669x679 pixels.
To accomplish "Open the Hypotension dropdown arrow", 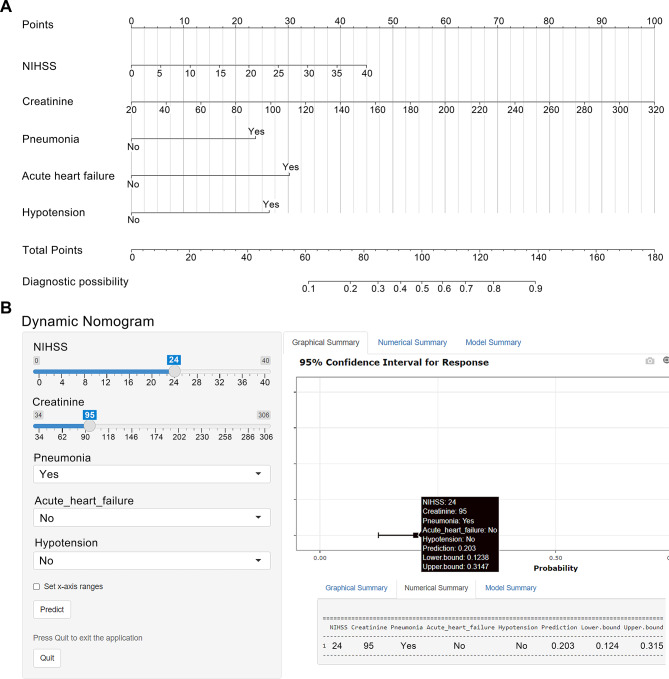I will pyautogui.click(x=259, y=560).
